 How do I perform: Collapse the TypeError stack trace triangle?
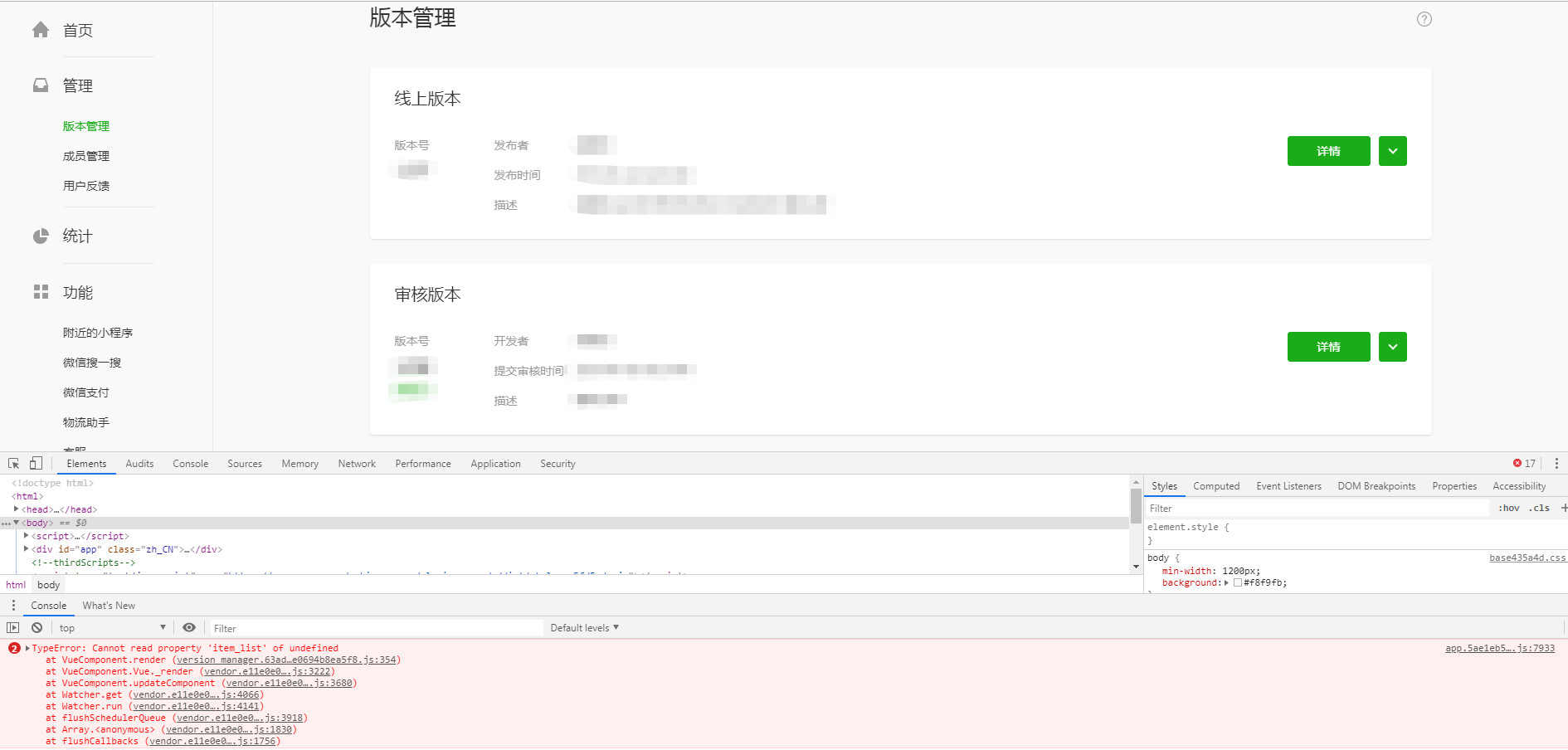(x=27, y=648)
